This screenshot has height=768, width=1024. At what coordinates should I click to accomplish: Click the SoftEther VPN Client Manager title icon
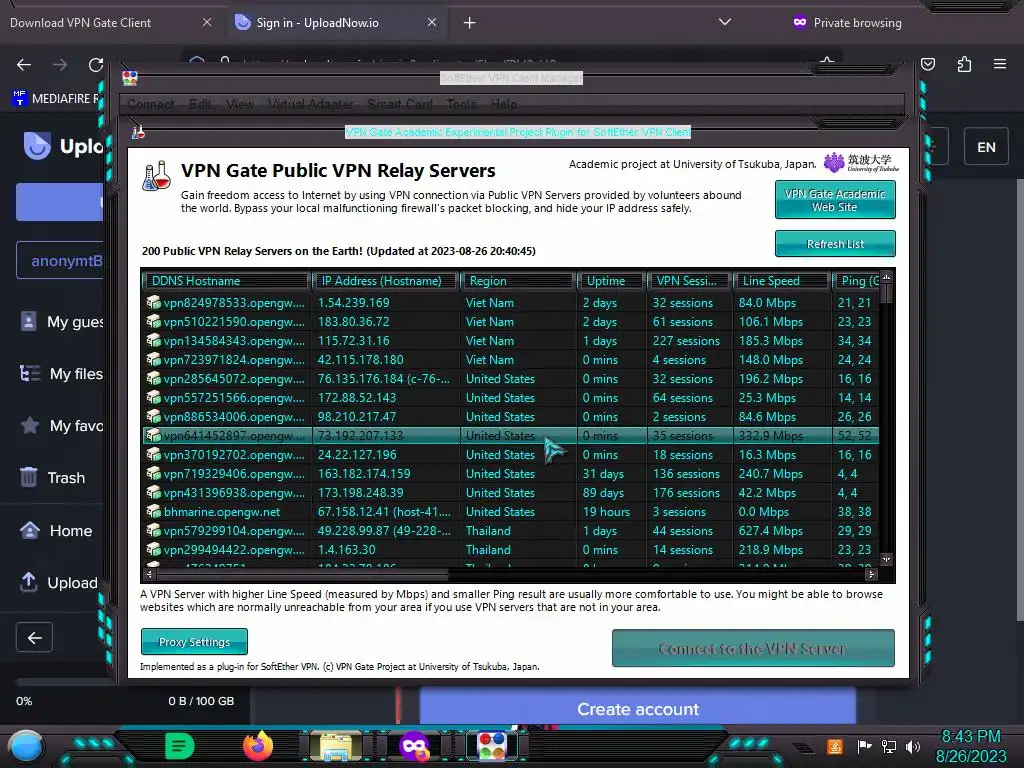[130, 78]
